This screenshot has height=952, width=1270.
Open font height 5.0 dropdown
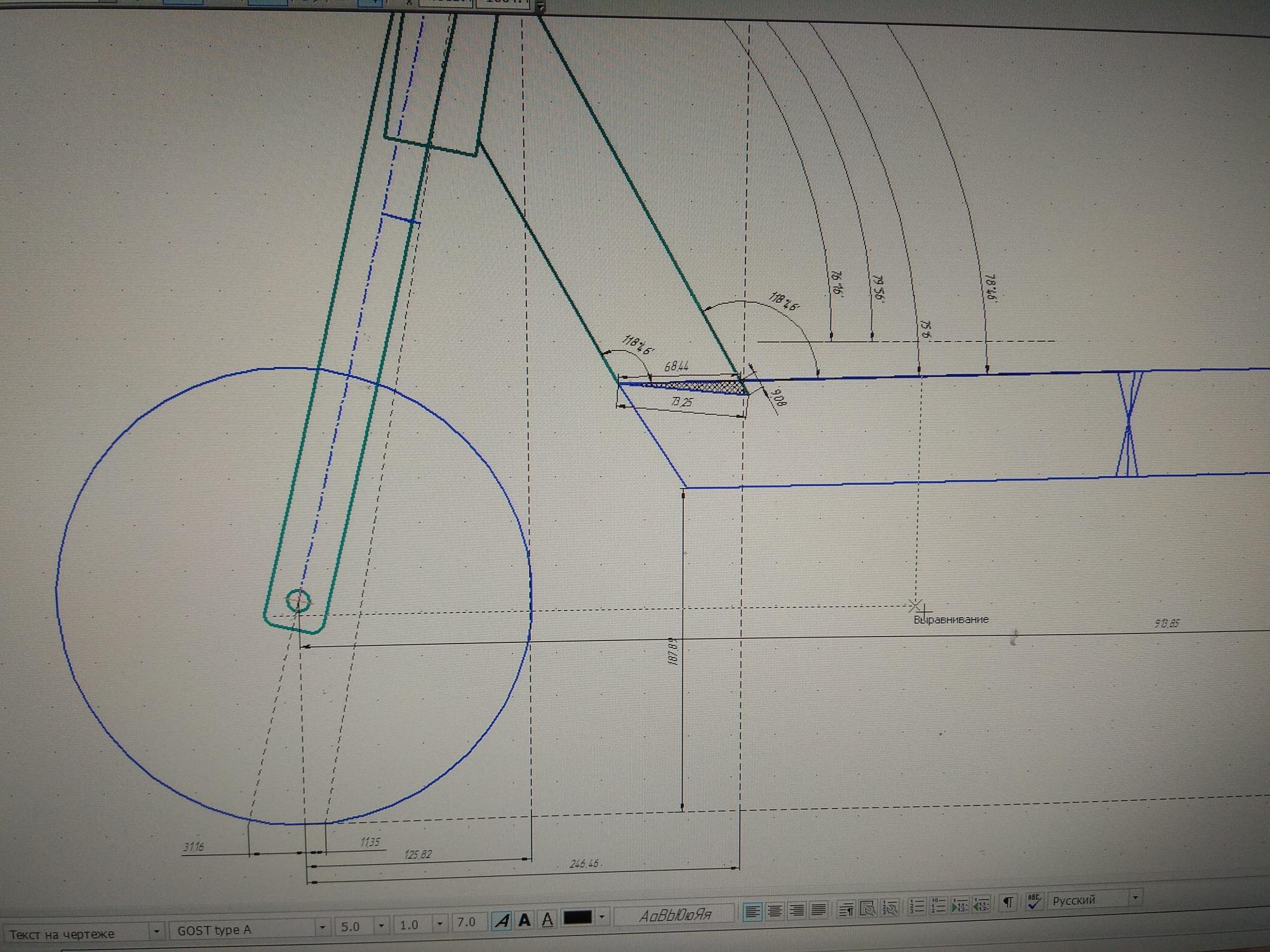click(x=381, y=925)
